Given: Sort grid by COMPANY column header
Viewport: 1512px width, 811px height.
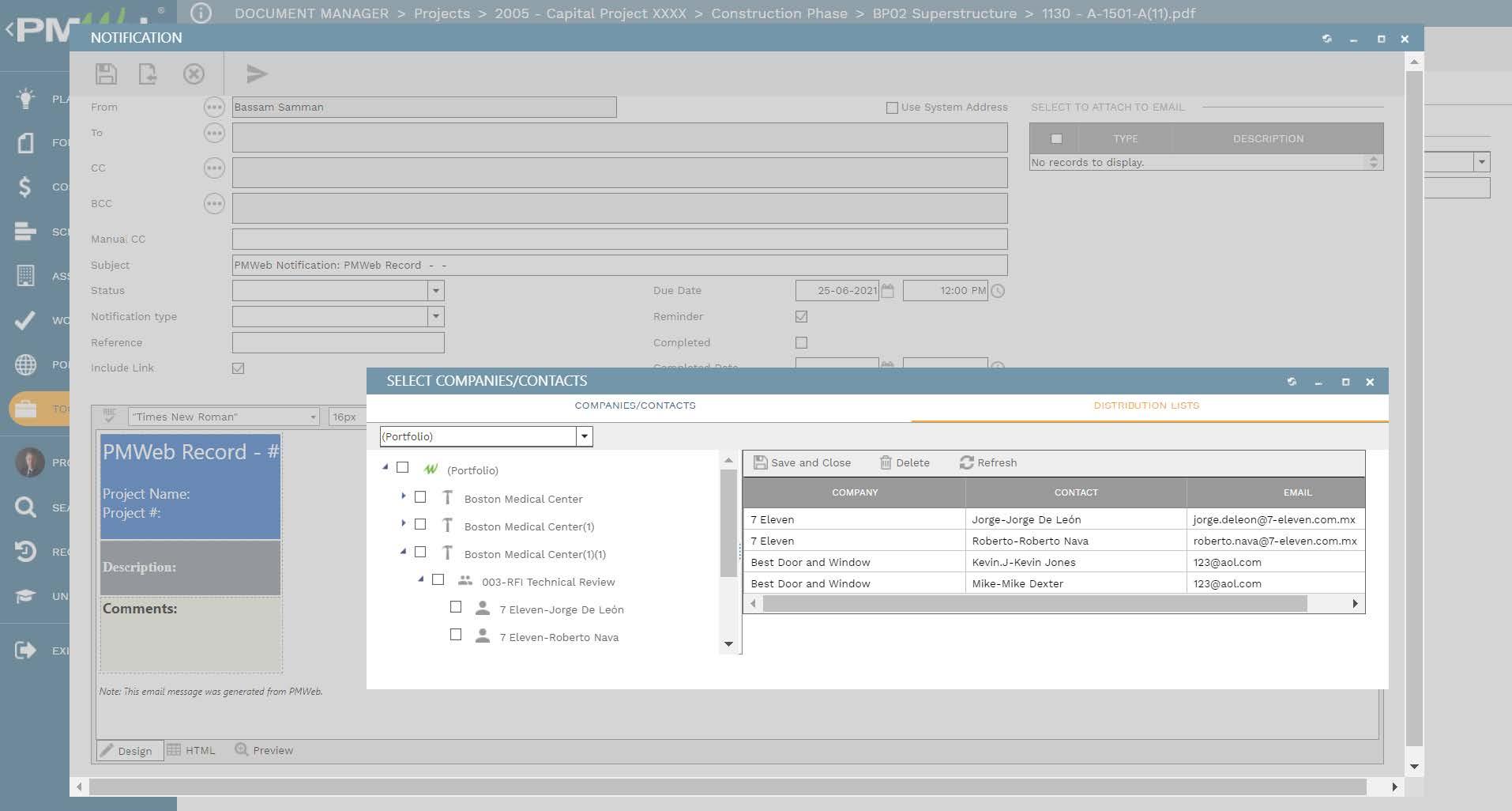Looking at the screenshot, I should (x=855, y=492).
